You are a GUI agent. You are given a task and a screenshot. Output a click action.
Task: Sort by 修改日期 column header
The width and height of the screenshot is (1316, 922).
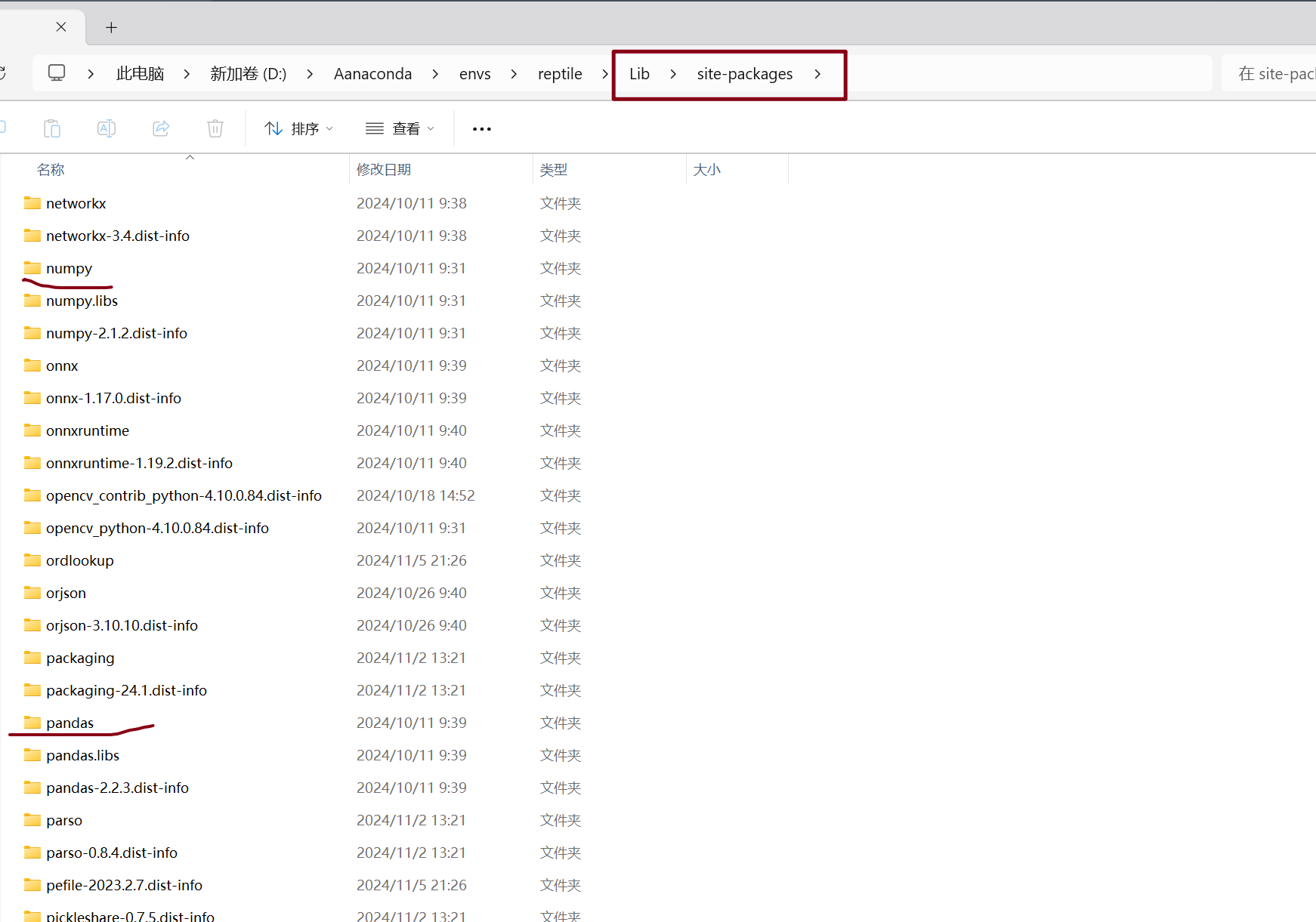click(x=384, y=170)
